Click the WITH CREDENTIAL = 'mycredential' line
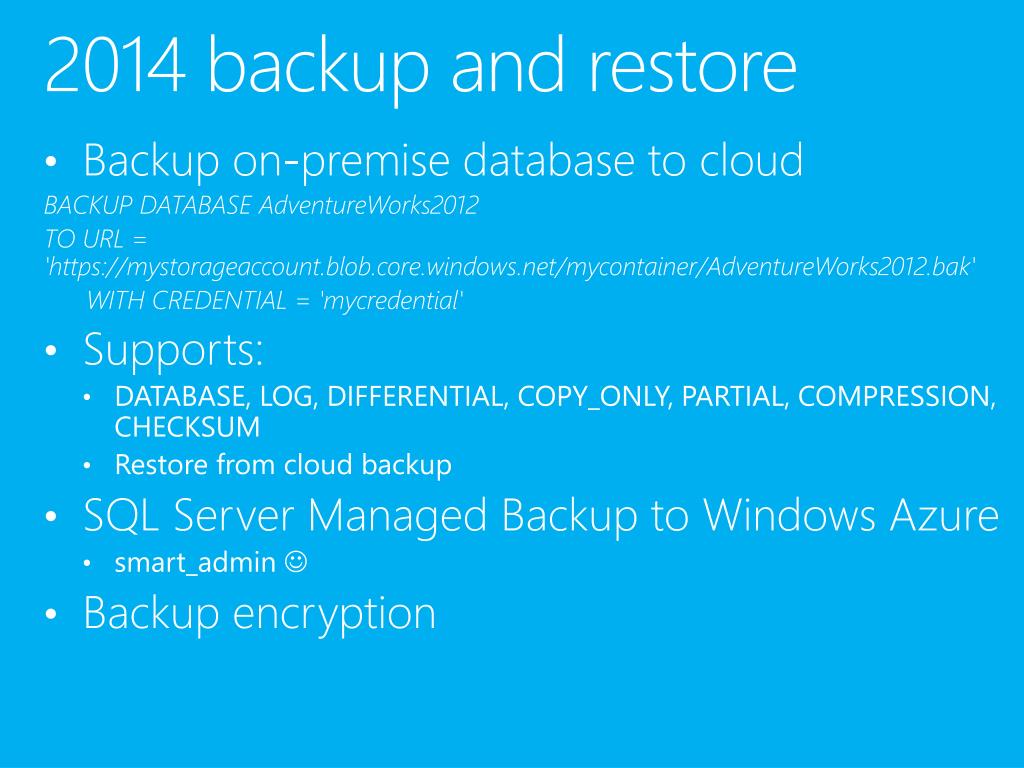The image size is (1024, 768). click(x=275, y=301)
